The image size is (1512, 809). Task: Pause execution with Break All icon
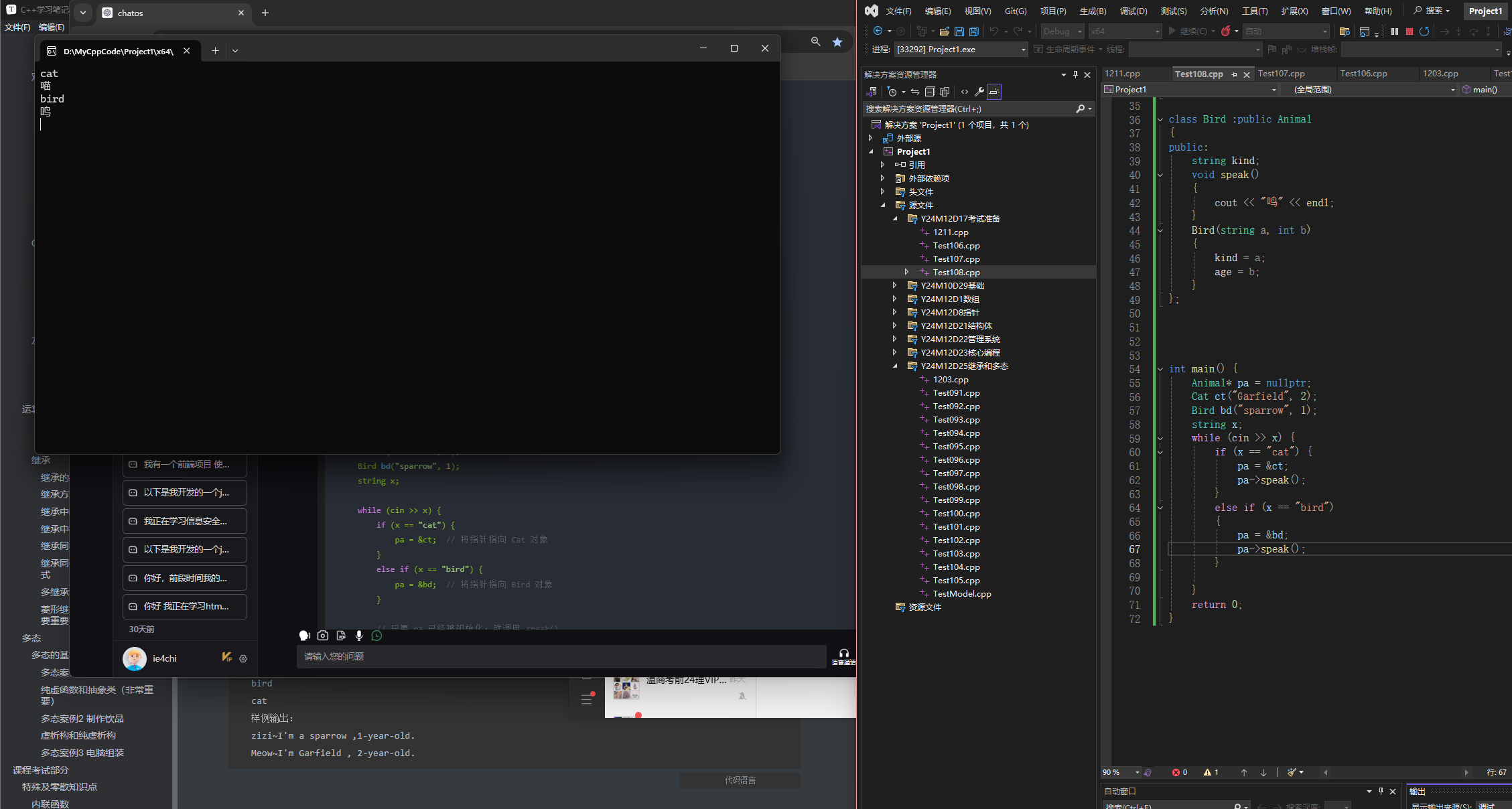(x=1395, y=31)
